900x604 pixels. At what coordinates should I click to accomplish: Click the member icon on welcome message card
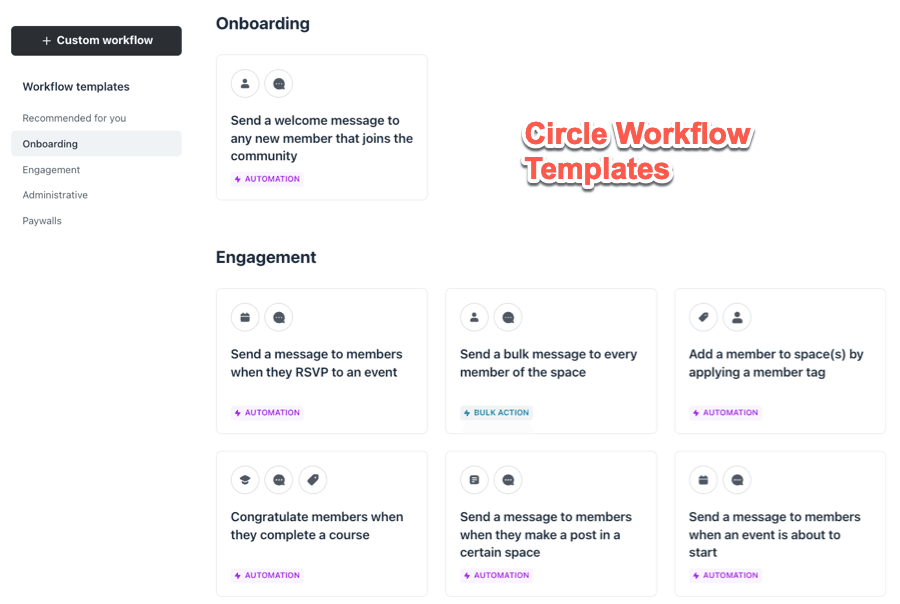(x=245, y=84)
